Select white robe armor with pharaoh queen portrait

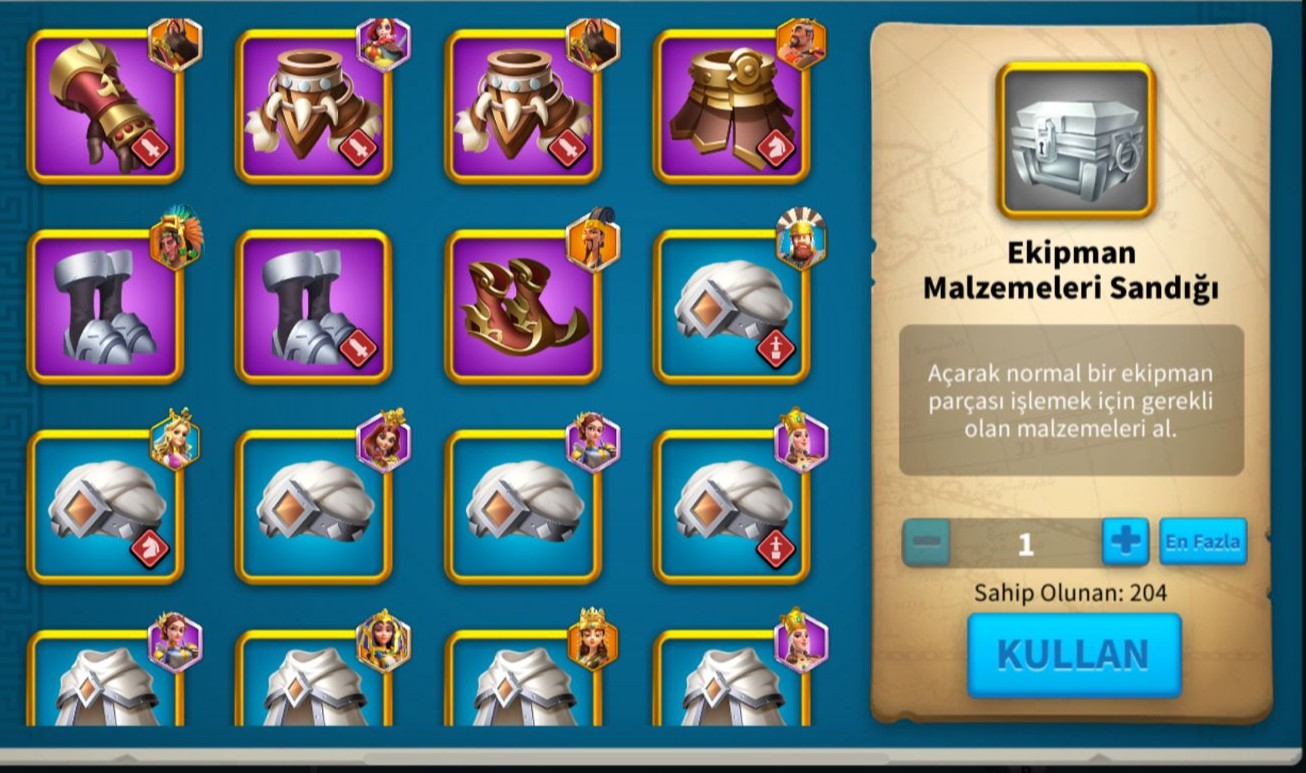pyautogui.click(x=314, y=678)
